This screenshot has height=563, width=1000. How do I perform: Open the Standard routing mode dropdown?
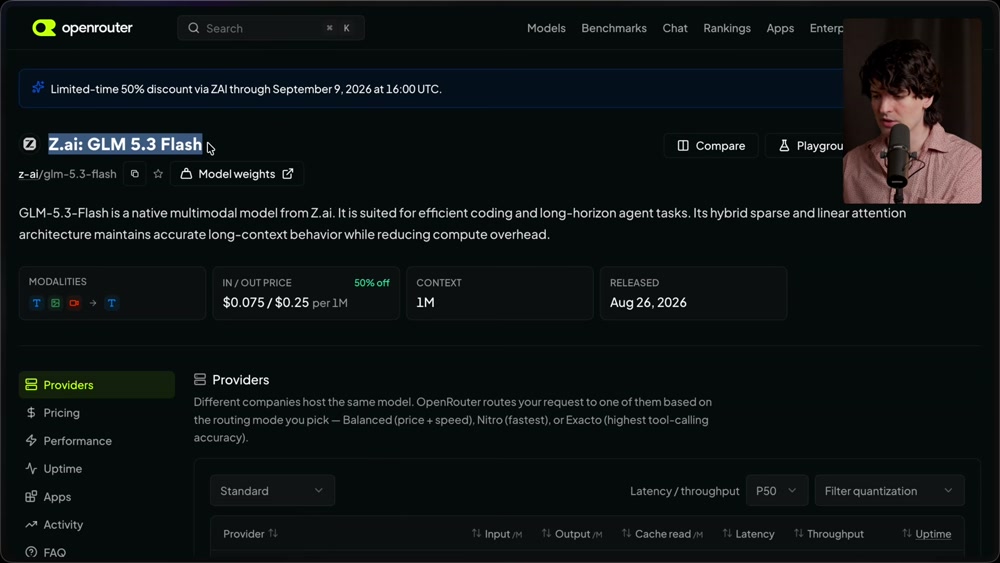click(272, 490)
